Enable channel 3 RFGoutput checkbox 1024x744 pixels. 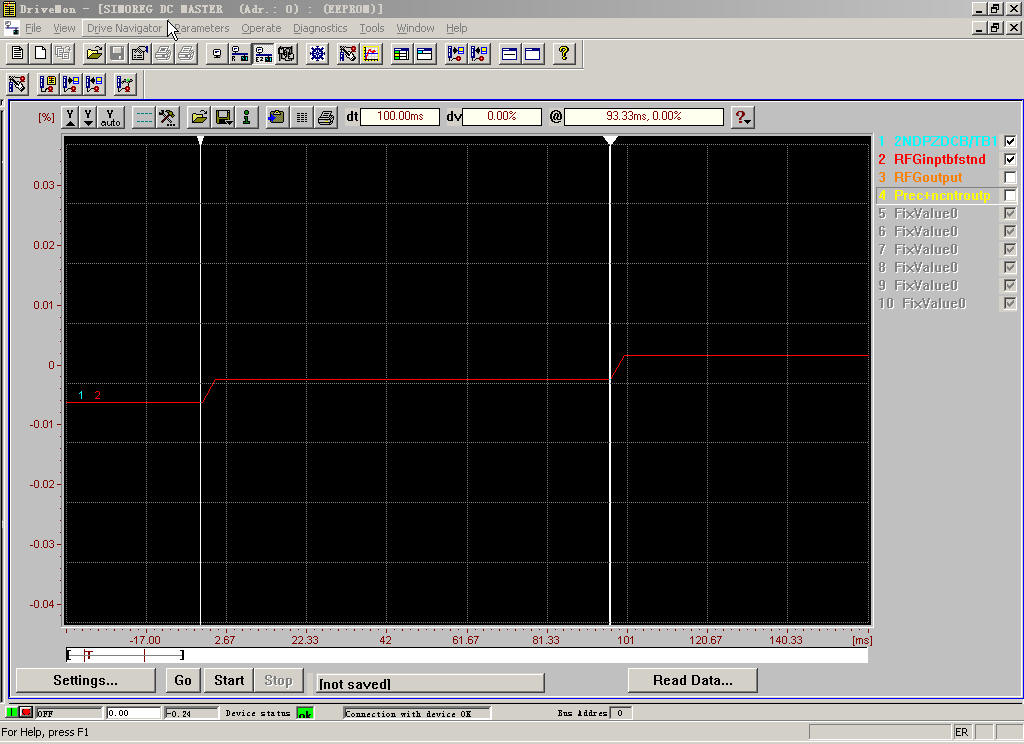[1010, 177]
